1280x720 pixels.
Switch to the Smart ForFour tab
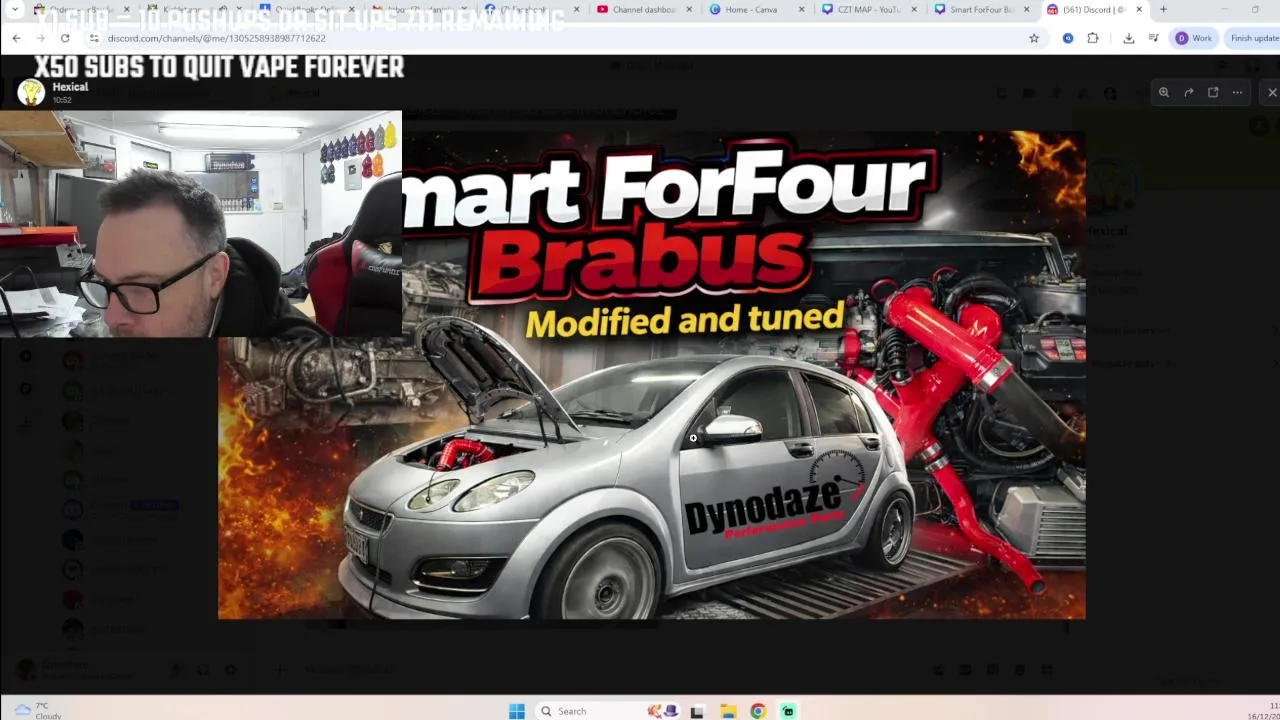pos(981,10)
